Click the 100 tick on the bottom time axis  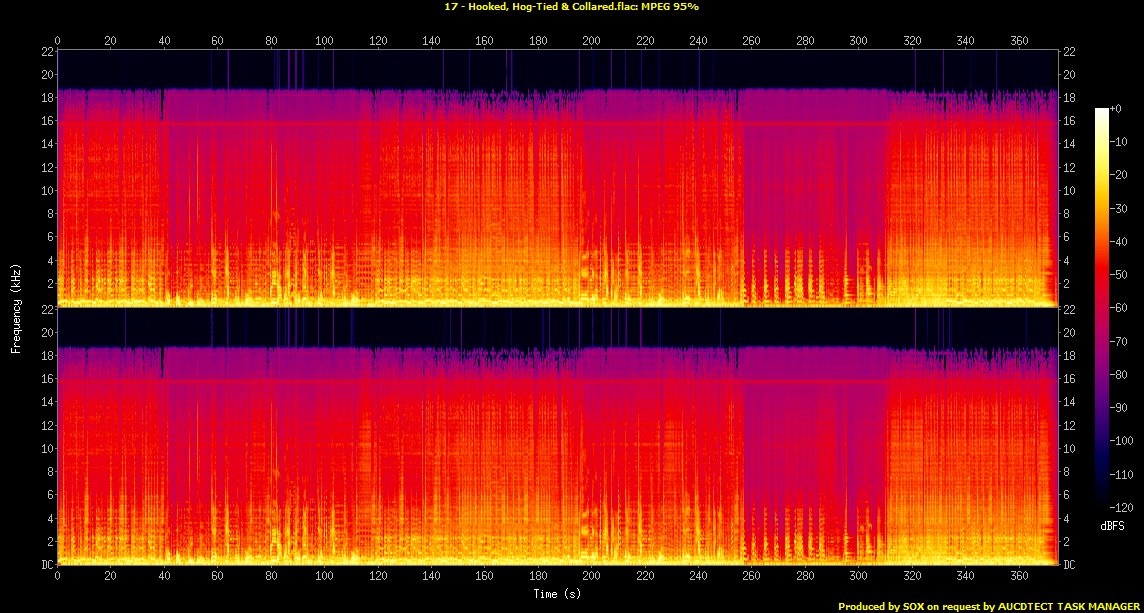tap(324, 577)
